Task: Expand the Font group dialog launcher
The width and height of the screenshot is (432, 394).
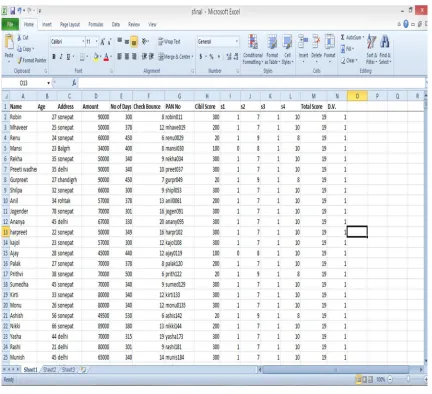Action: pos(112,71)
